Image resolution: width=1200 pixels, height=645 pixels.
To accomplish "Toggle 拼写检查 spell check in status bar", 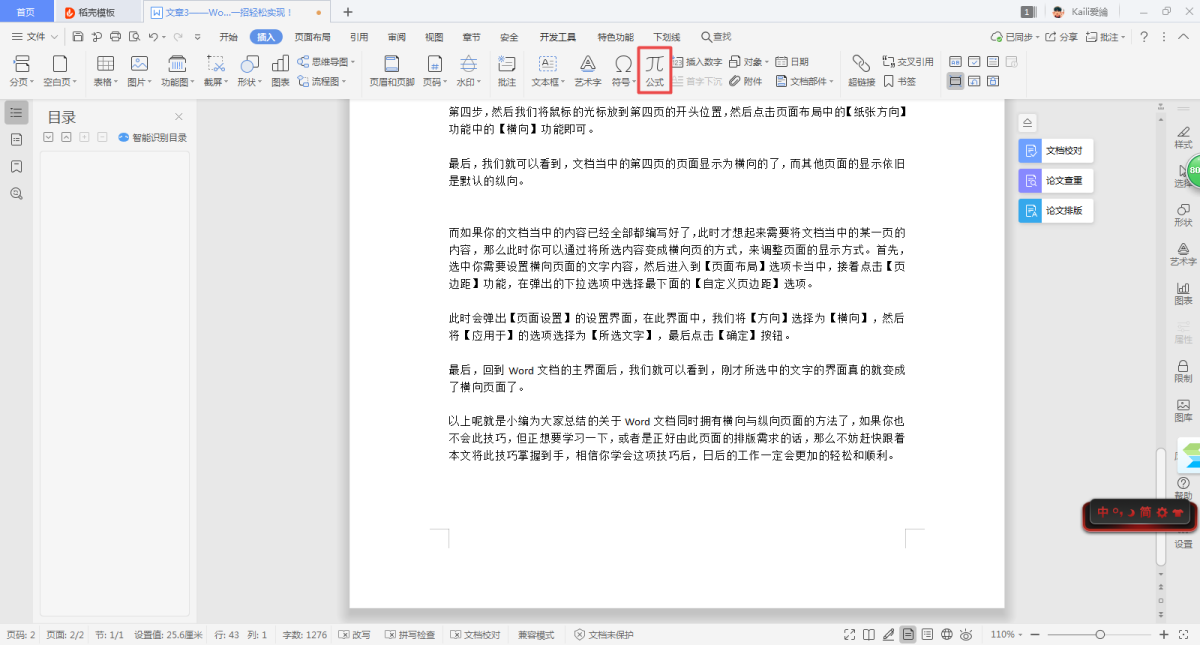I will 409,635.
